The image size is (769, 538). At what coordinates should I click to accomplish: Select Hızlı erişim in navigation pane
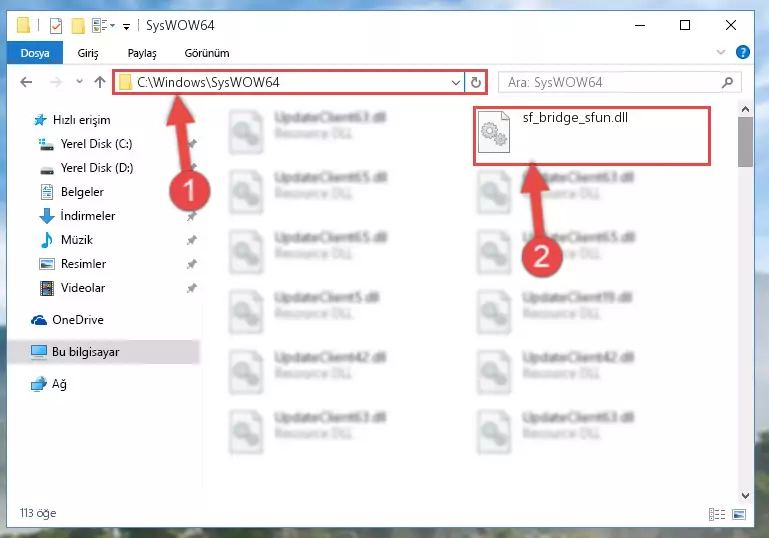point(72,120)
